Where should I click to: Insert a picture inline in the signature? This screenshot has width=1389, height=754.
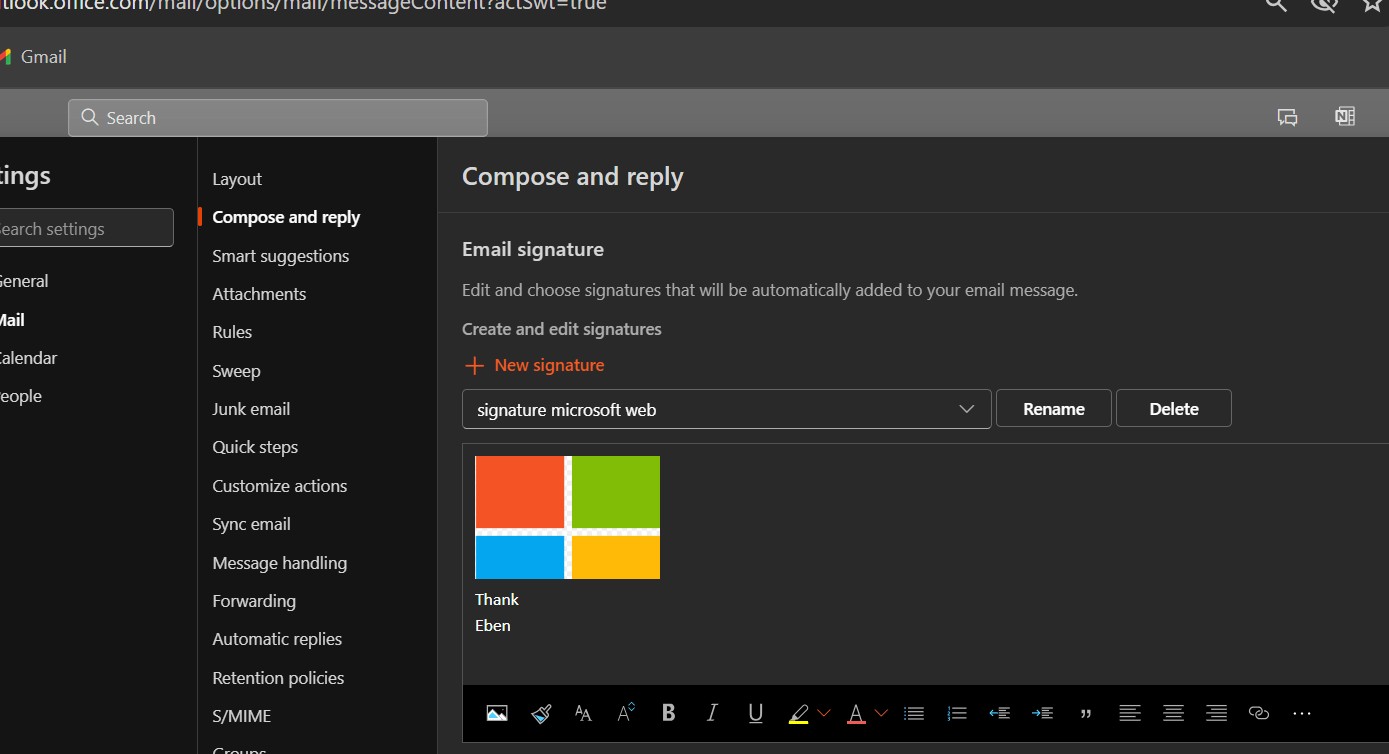pyautogui.click(x=497, y=713)
